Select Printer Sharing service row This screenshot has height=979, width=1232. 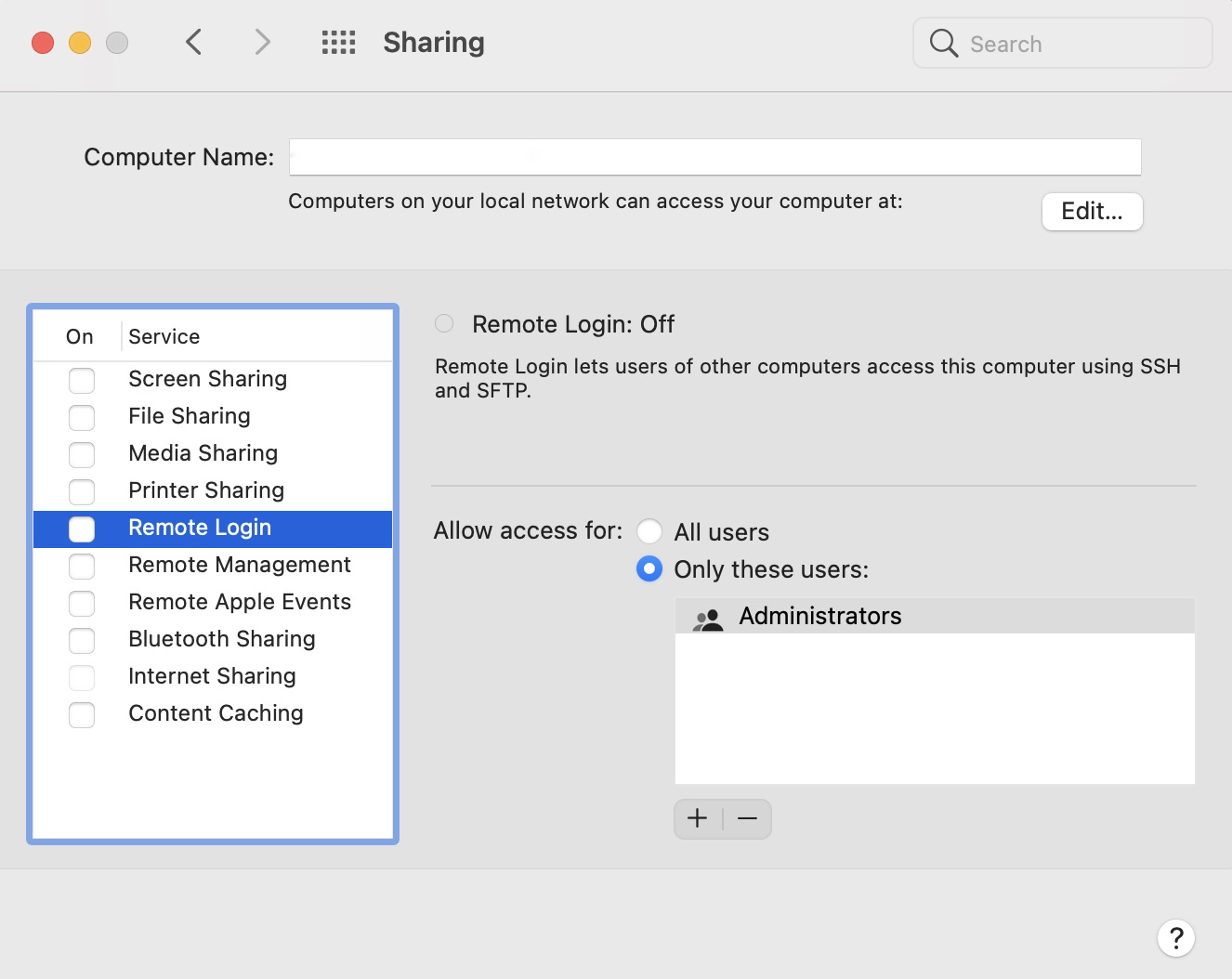[x=213, y=490]
